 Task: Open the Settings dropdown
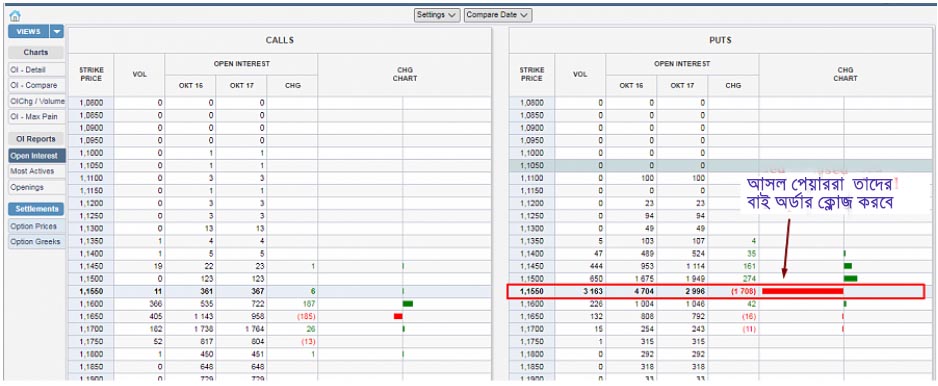coord(437,15)
